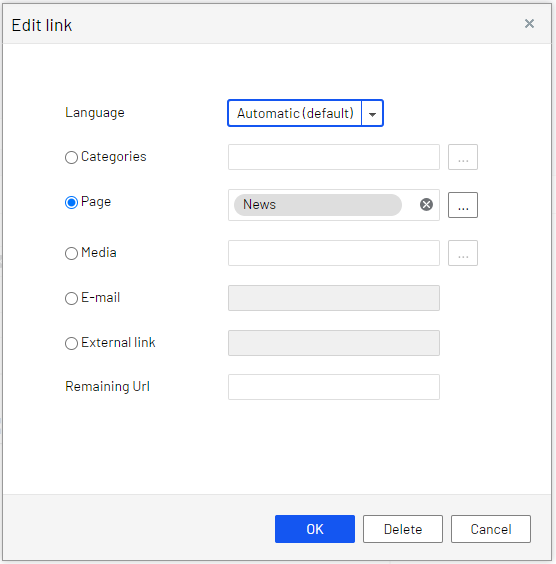Image resolution: width=556 pixels, height=564 pixels.
Task: Open the Page browse ellipsis button
Action: point(463,205)
